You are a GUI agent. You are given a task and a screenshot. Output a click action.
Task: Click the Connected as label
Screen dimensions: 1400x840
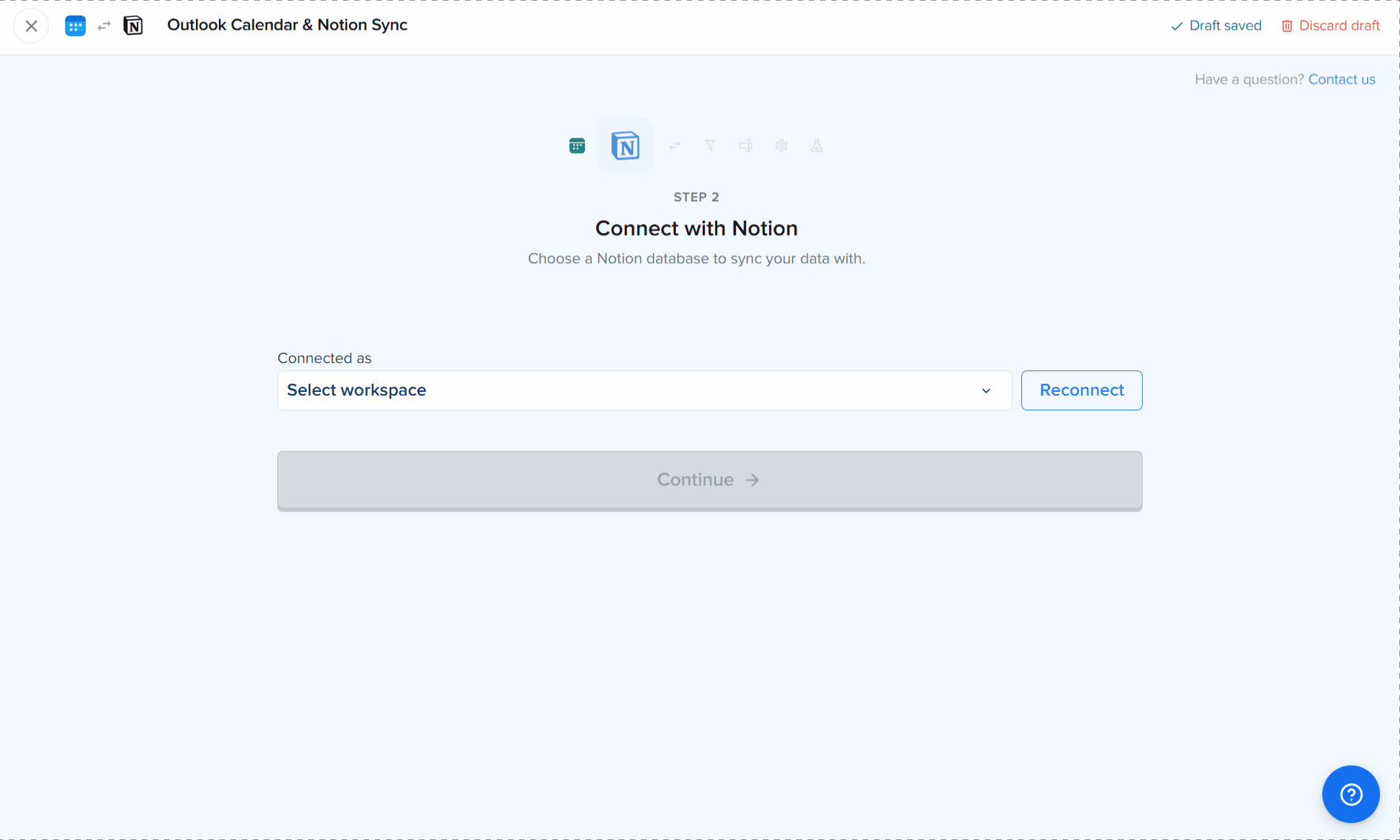pyautogui.click(x=324, y=358)
